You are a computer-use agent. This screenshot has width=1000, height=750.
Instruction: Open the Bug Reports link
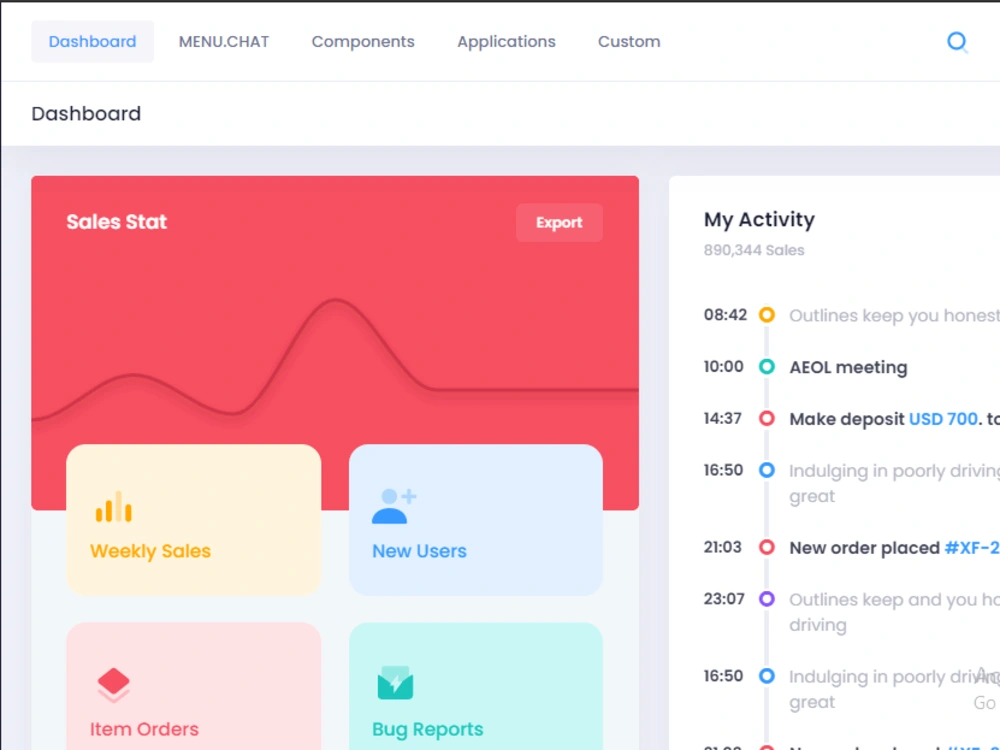pyautogui.click(x=428, y=729)
